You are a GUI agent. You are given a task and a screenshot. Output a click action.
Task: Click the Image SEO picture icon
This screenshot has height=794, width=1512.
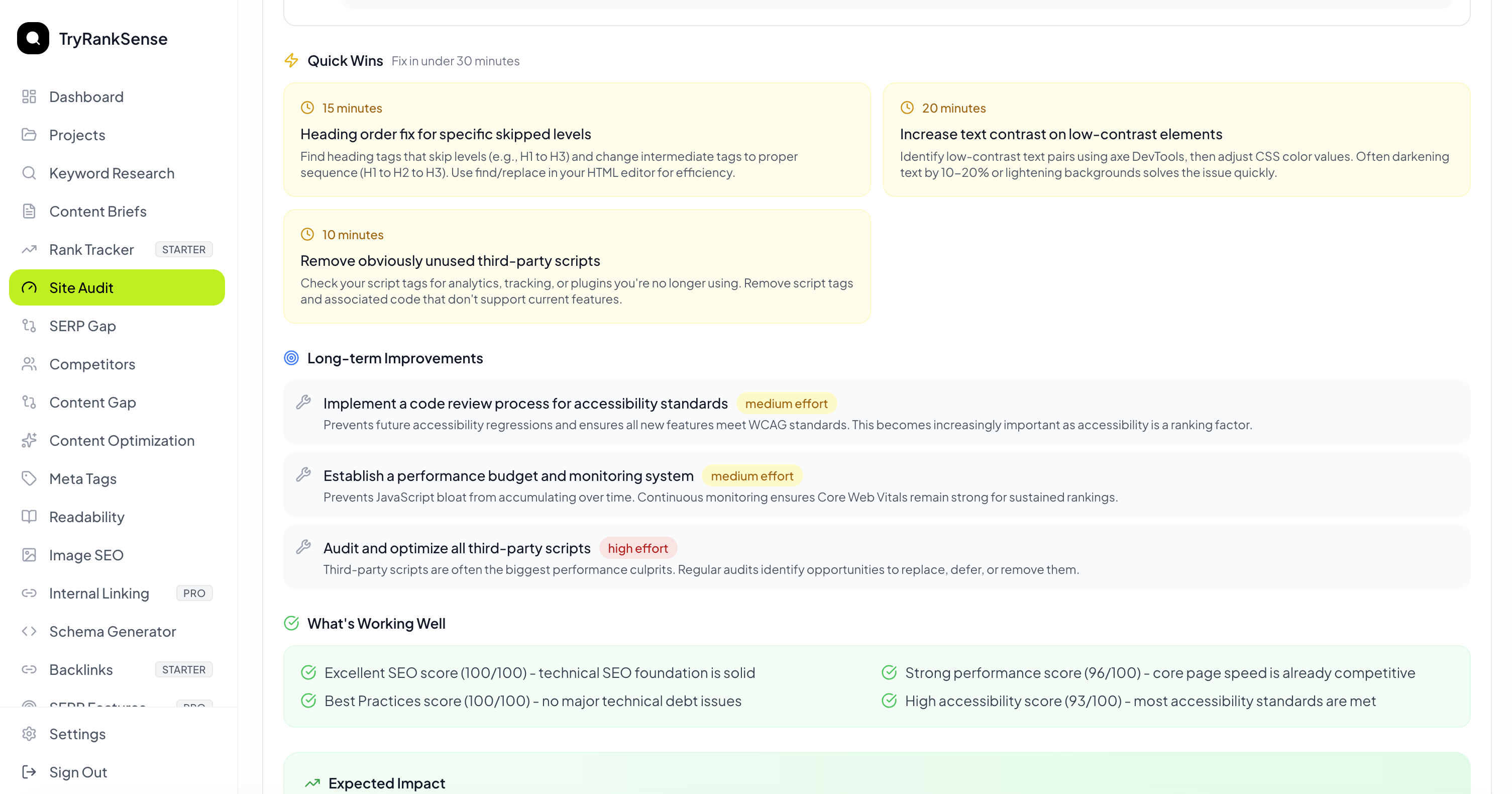click(x=29, y=554)
